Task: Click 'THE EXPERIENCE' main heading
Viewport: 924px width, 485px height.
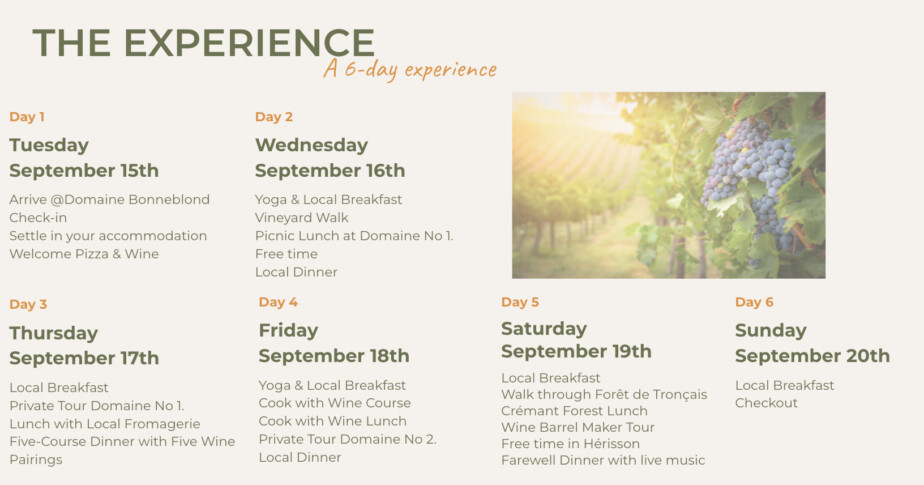Action: click(x=204, y=43)
